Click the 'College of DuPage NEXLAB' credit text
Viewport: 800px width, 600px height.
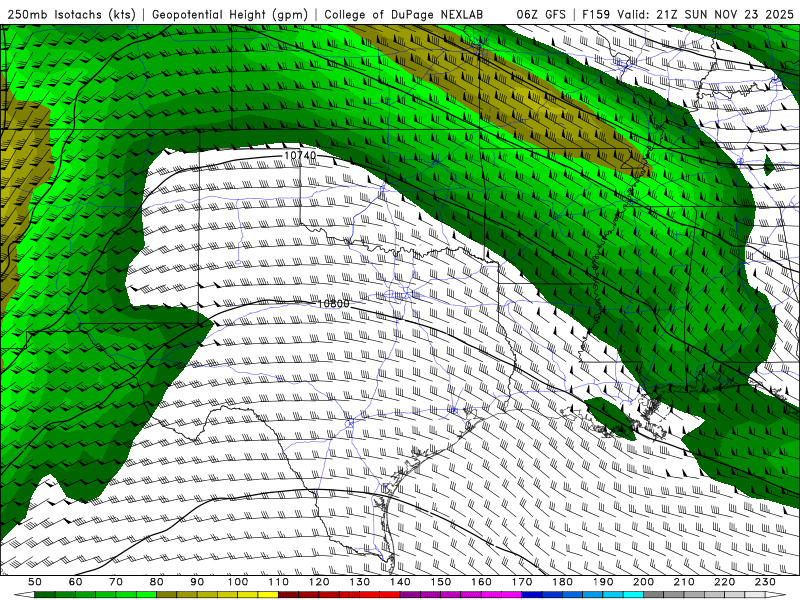point(404,15)
